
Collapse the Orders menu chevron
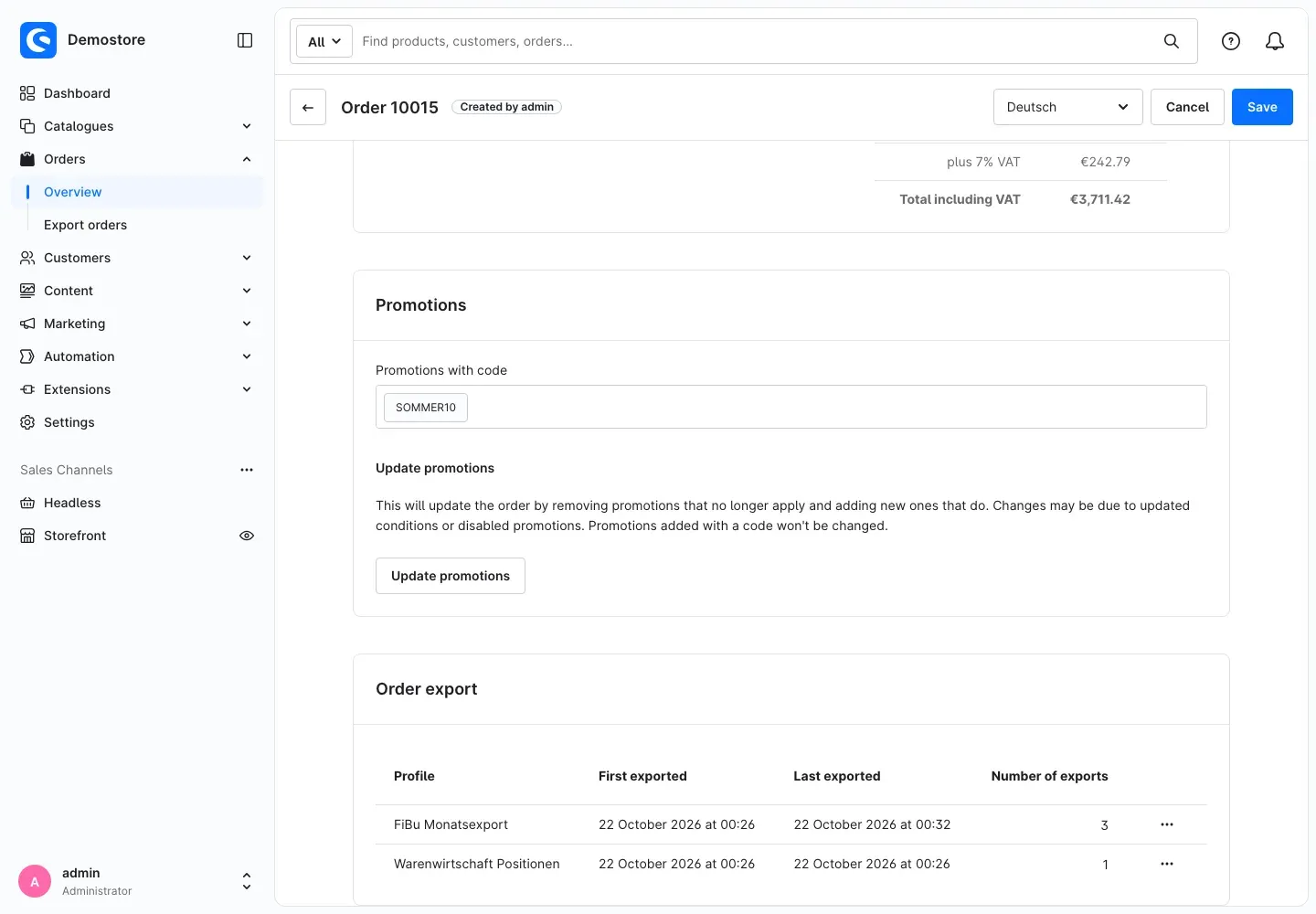click(x=247, y=159)
